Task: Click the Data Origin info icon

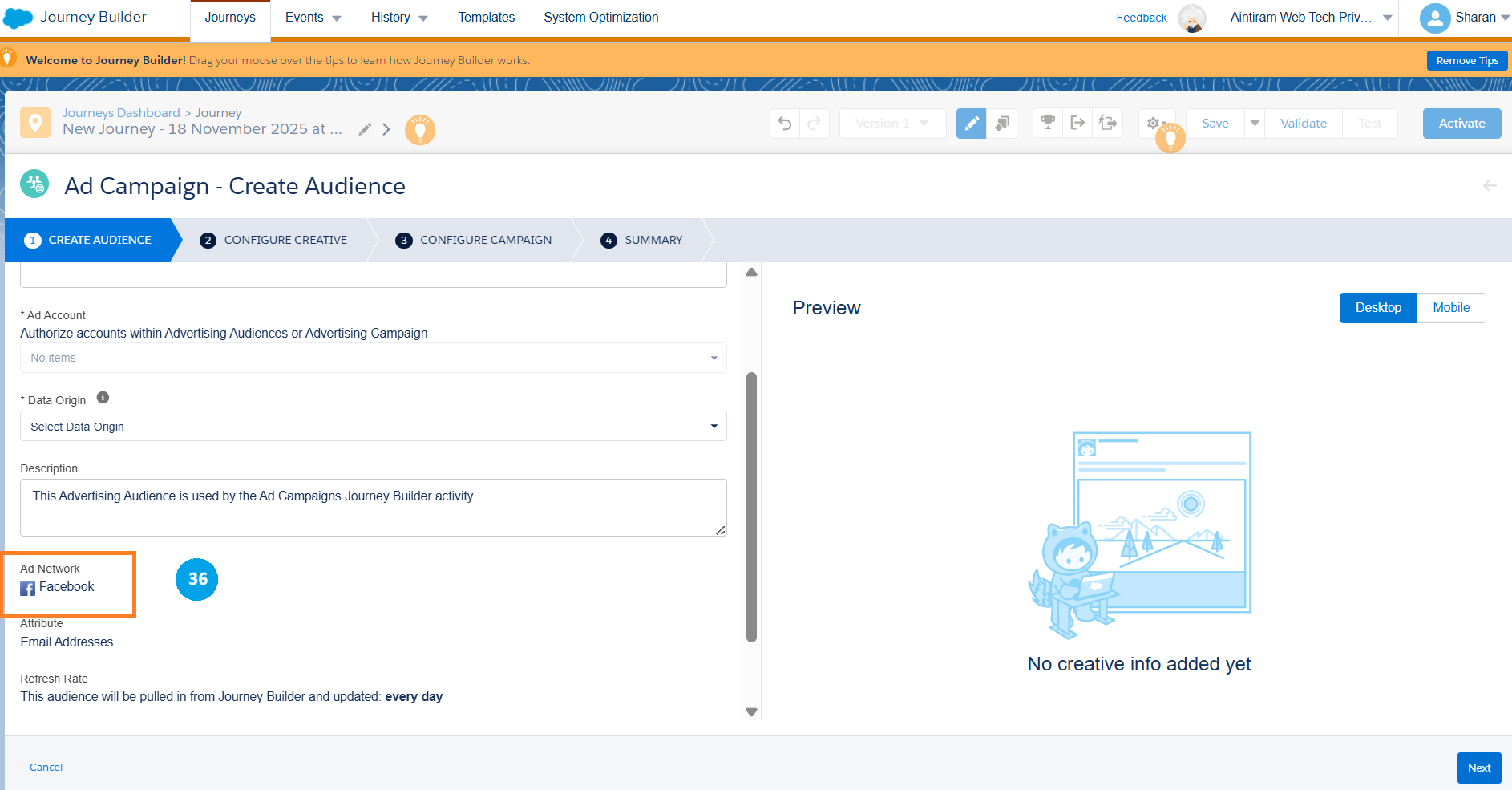Action: click(103, 398)
